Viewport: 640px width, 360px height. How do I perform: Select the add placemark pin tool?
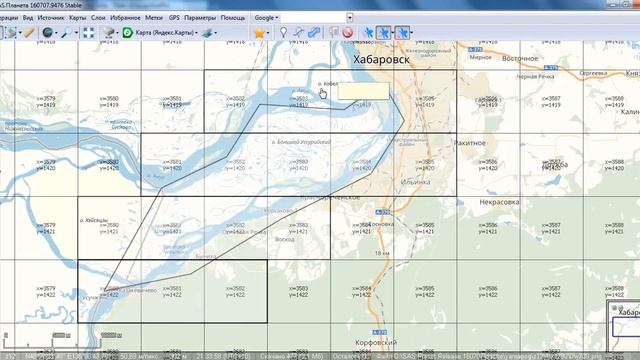pyautogui.click(x=283, y=33)
